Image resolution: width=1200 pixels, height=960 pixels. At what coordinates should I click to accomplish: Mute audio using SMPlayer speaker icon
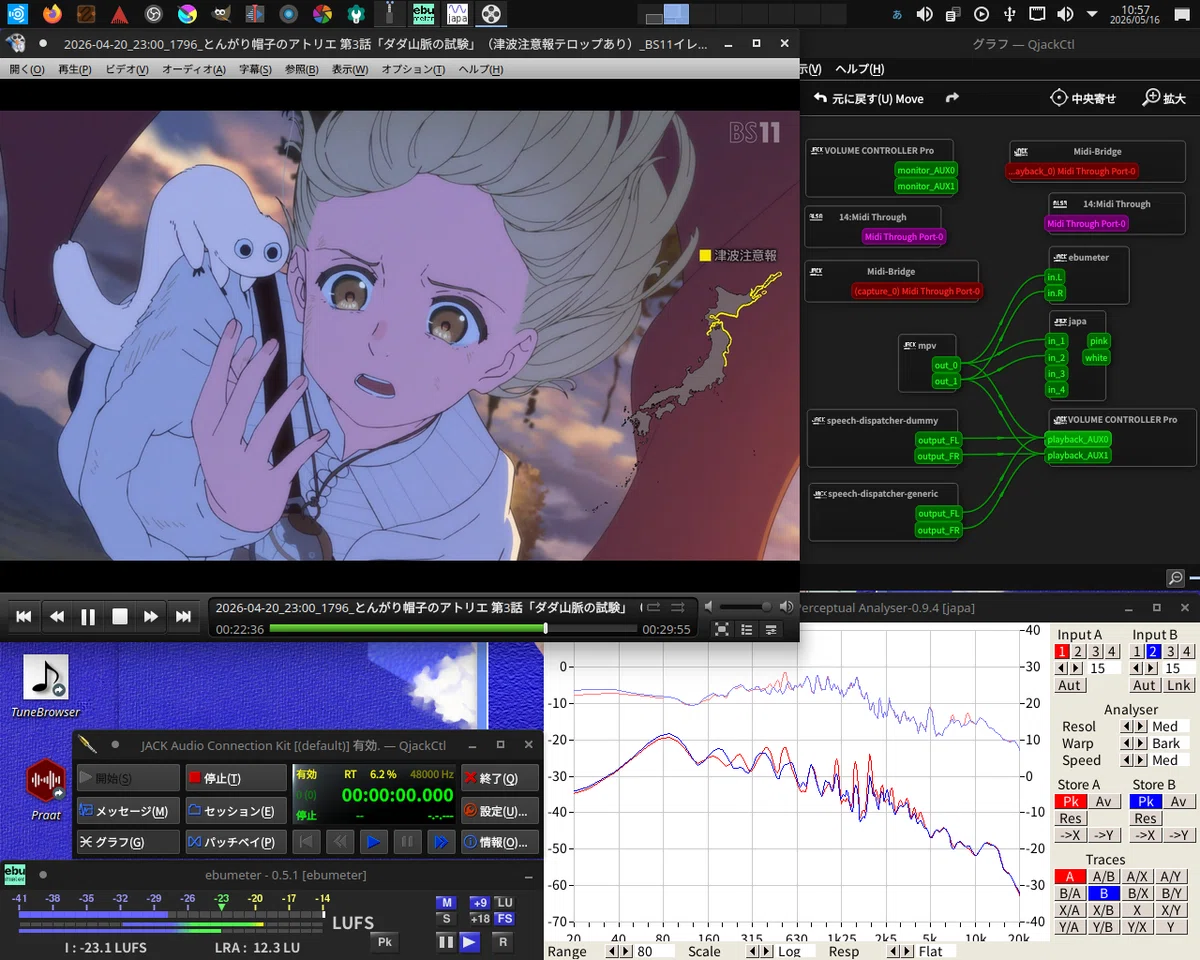click(x=709, y=607)
